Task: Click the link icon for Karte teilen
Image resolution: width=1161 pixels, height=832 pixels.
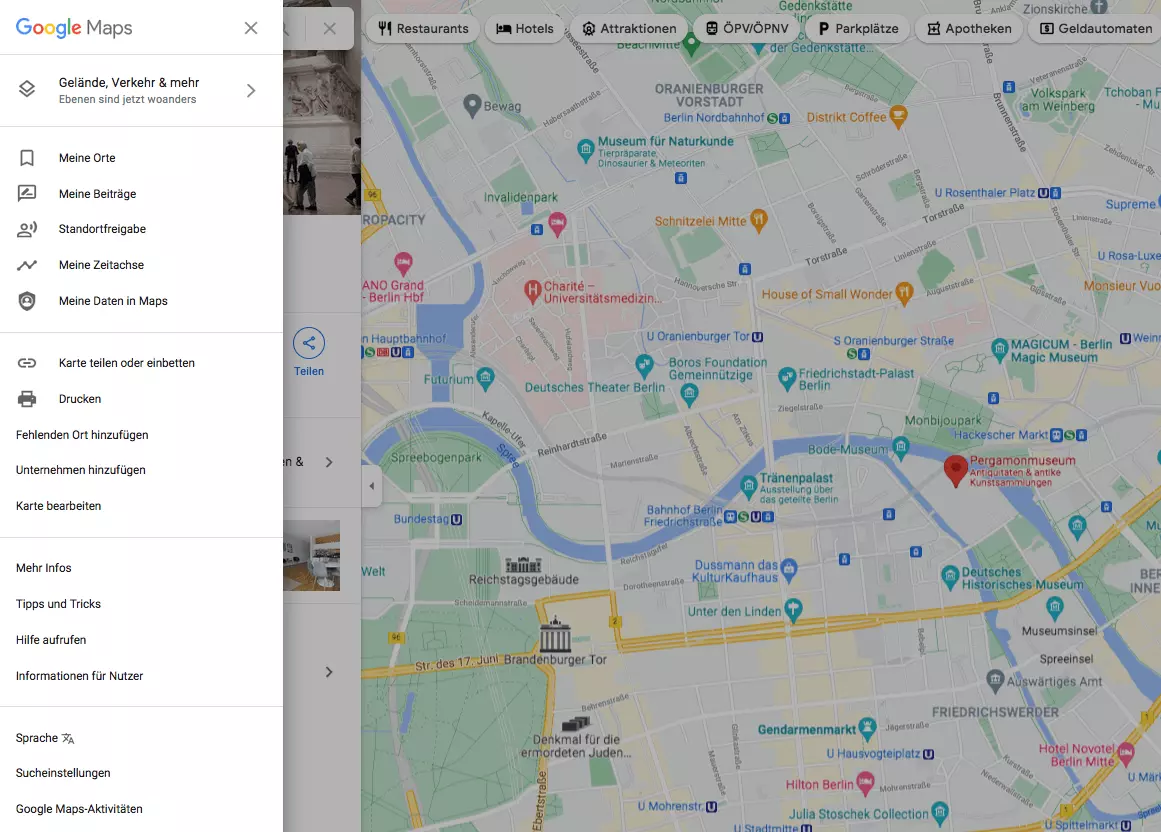Action: (x=27, y=363)
